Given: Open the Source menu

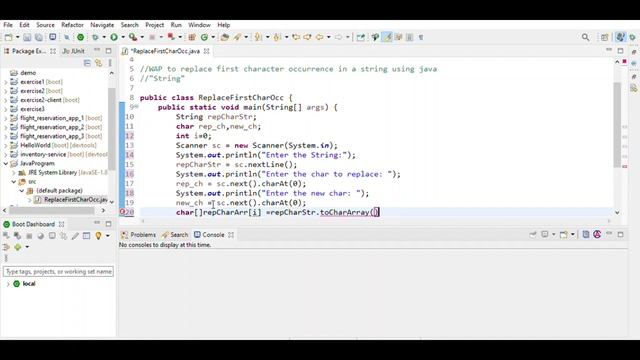Looking at the screenshot, I should pyautogui.click(x=45, y=25).
